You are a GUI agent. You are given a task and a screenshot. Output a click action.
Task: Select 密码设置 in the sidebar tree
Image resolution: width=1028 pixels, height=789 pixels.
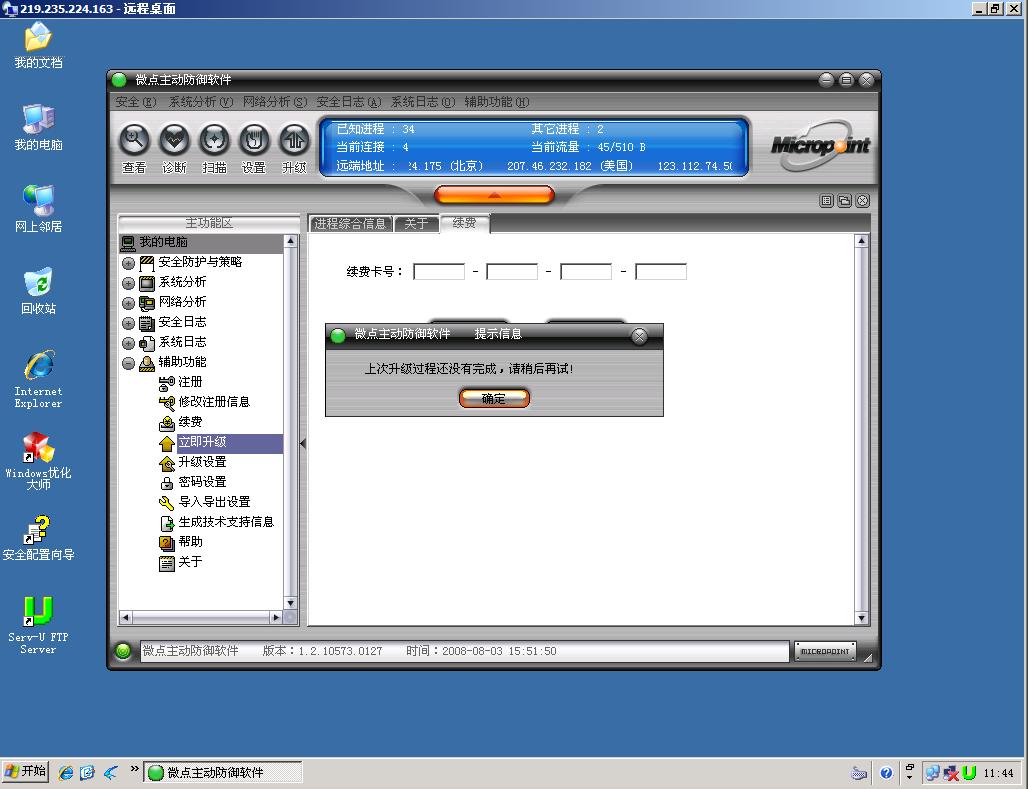(x=202, y=482)
